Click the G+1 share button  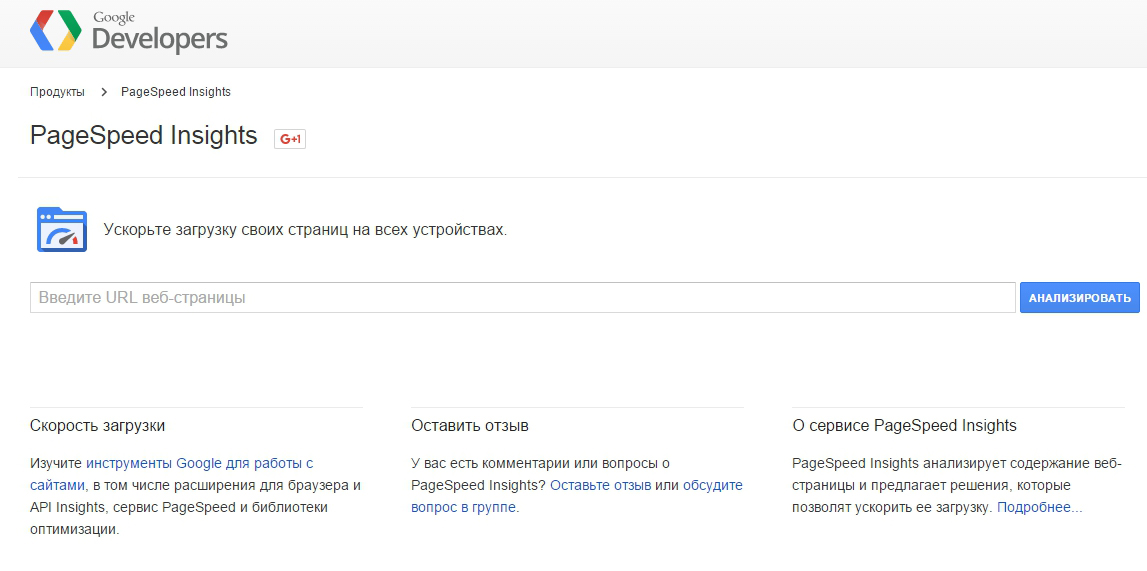[290, 139]
